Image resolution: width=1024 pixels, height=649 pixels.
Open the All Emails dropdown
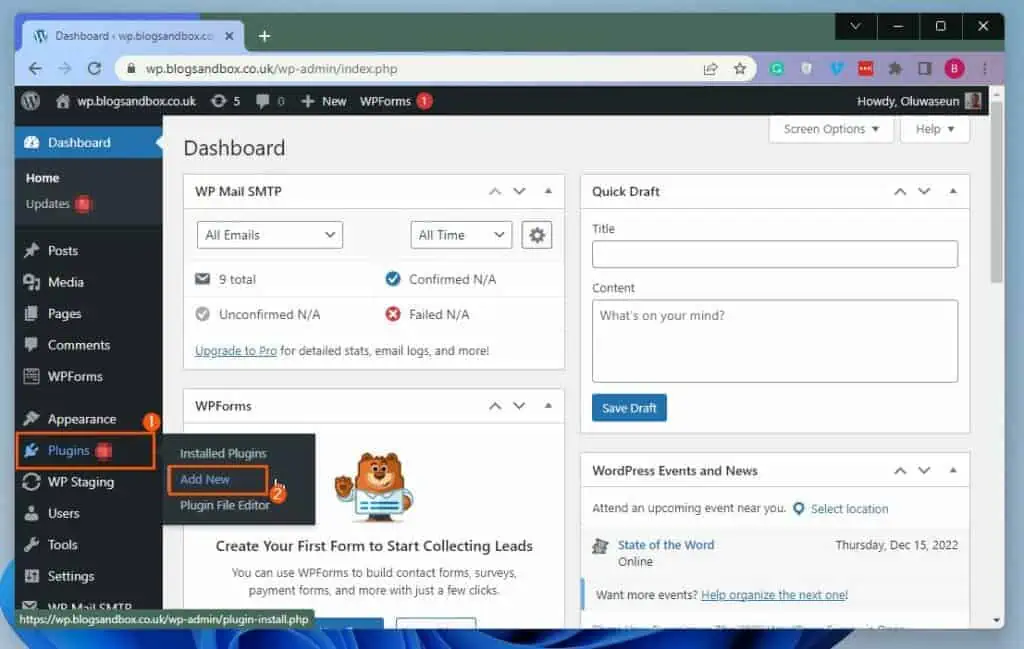[x=268, y=234]
